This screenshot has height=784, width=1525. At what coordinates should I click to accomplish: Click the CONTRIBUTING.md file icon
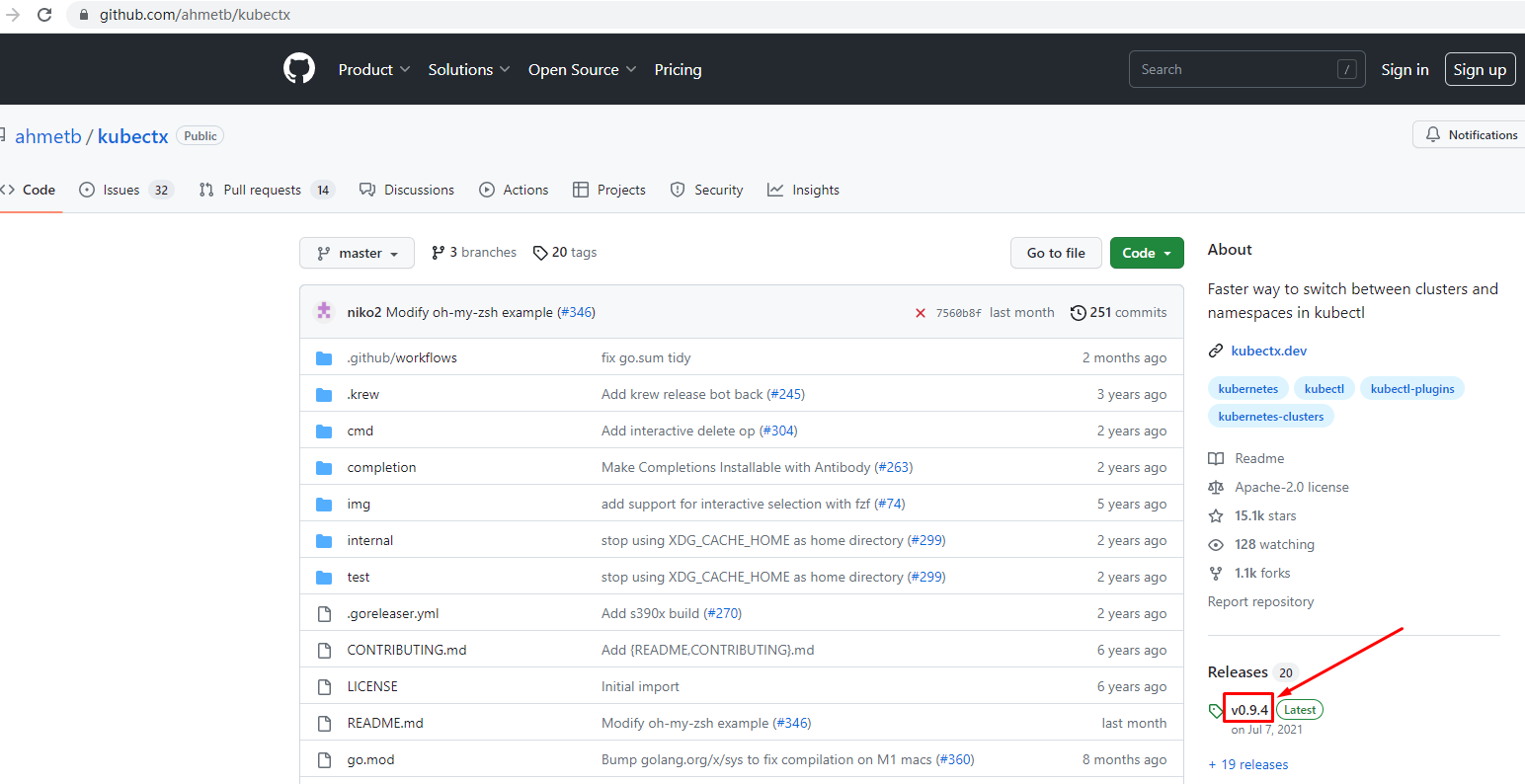pos(324,650)
